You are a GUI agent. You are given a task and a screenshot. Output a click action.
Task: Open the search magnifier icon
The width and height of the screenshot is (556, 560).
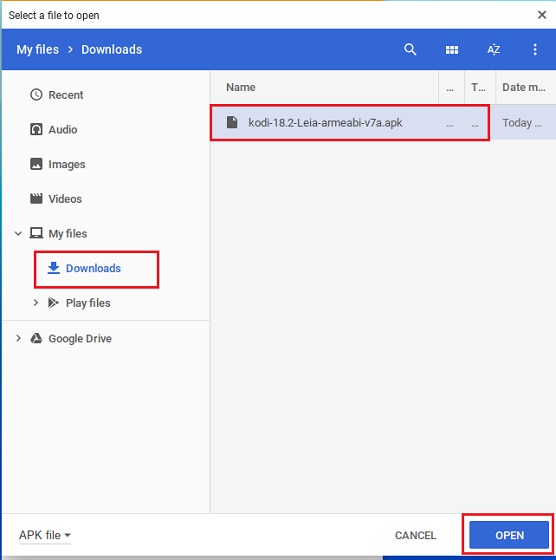410,49
